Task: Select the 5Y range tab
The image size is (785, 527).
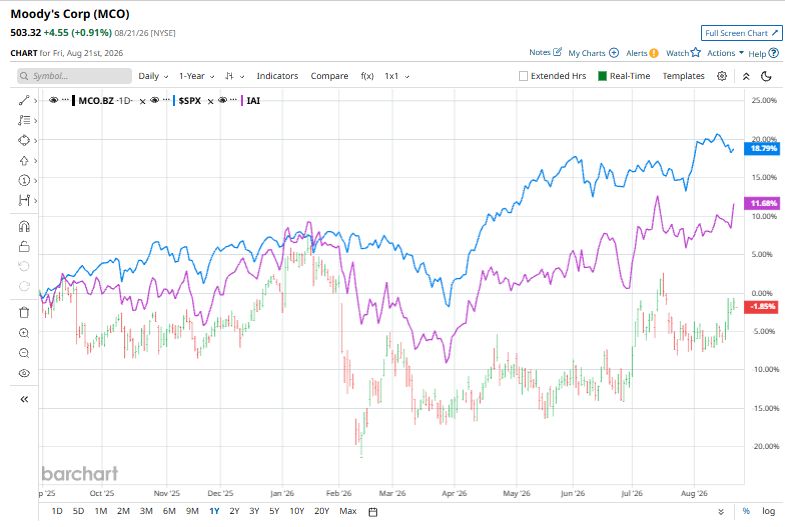Action: pos(274,511)
